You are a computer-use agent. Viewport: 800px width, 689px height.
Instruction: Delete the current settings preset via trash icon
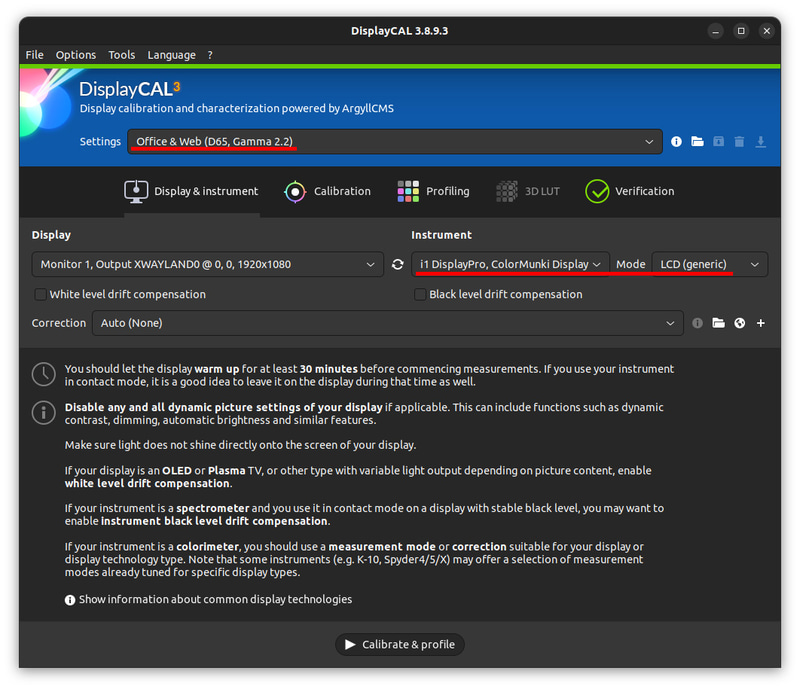[x=740, y=142]
